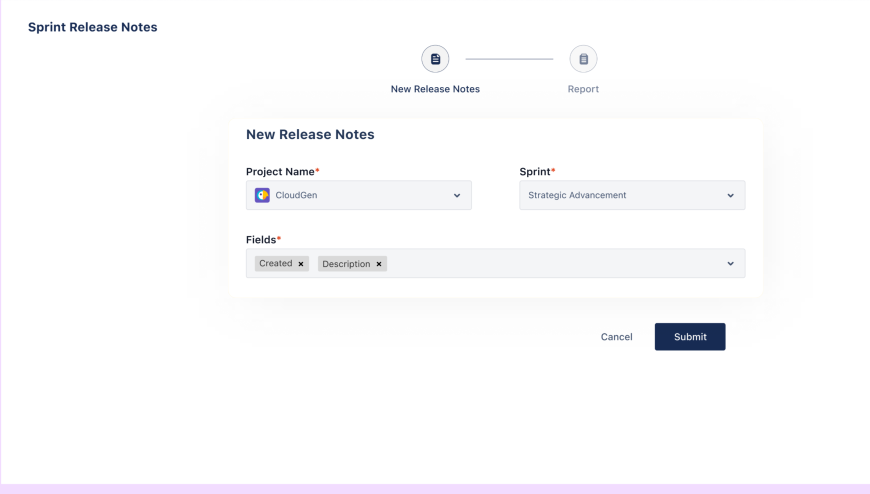Click the CloudGen project logo icon
Viewport: 870px width, 494px height.
(x=262, y=195)
